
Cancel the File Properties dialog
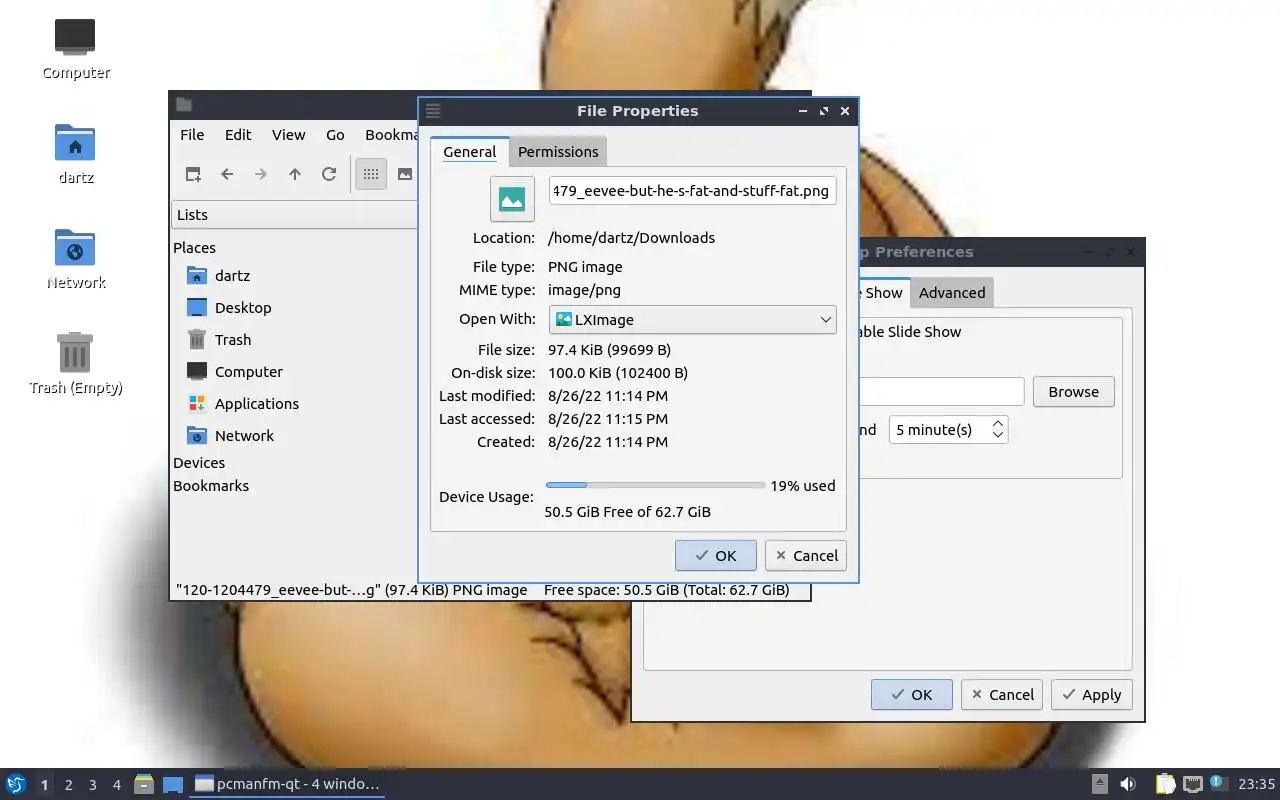click(806, 556)
